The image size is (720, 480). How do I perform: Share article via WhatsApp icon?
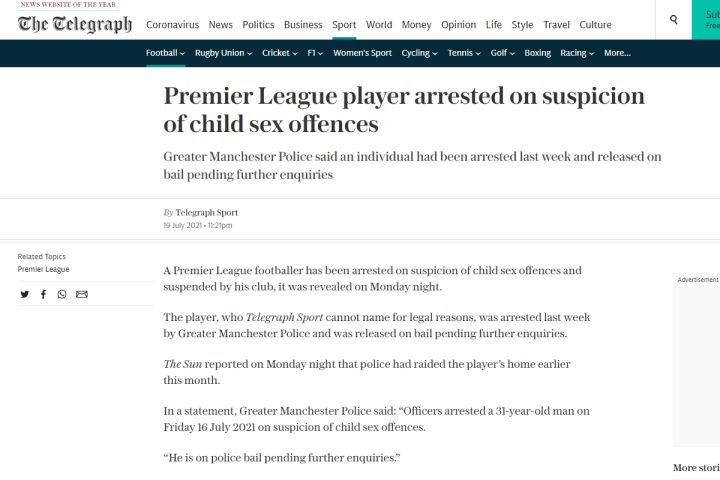click(x=62, y=294)
